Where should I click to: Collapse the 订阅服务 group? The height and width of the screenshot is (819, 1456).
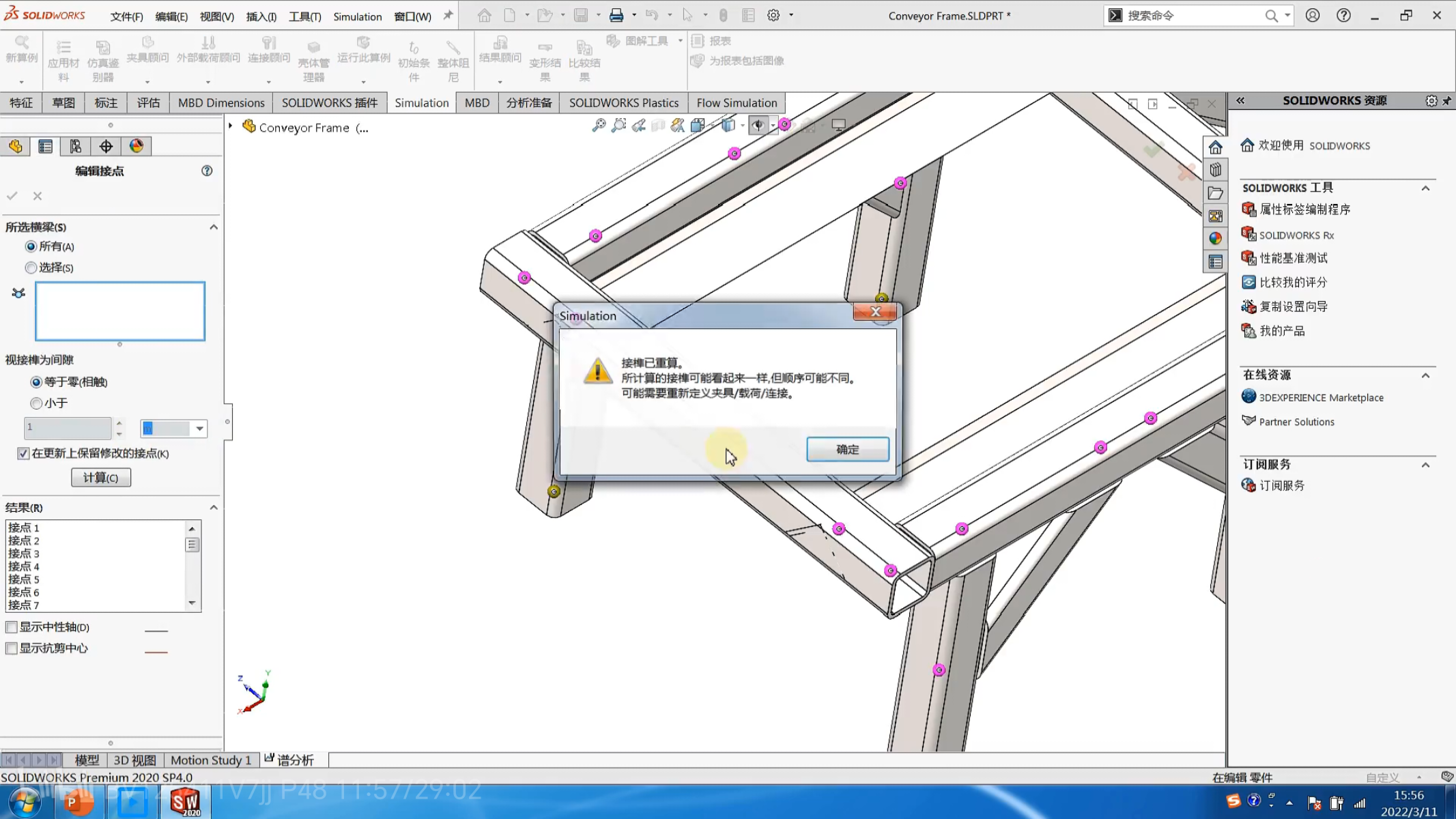[x=1426, y=465]
